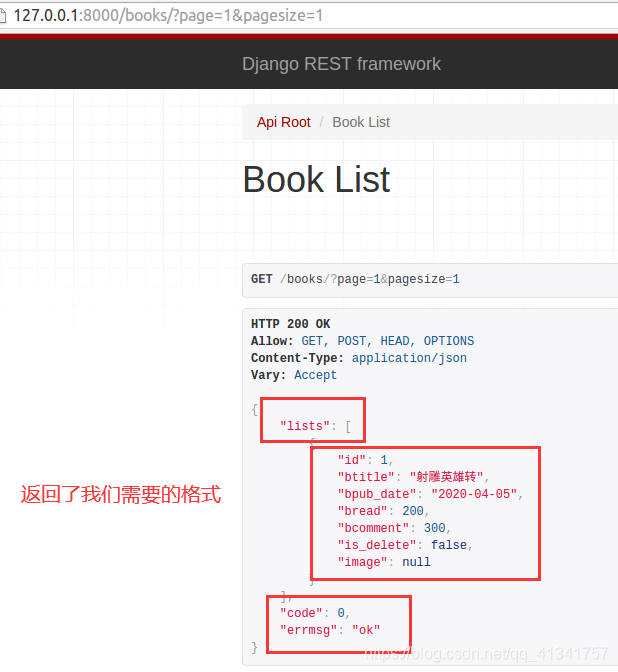Click the "code": 0 line
Viewport: 618px width, 672px height.
(x=315, y=613)
